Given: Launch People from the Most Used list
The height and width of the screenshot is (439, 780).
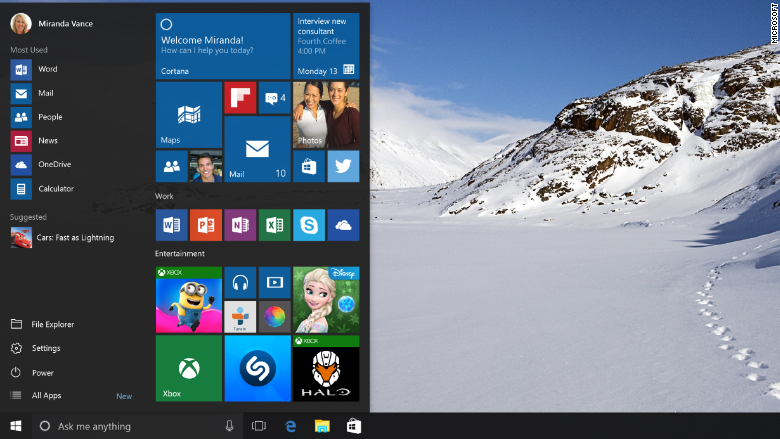Looking at the screenshot, I should (37, 117).
